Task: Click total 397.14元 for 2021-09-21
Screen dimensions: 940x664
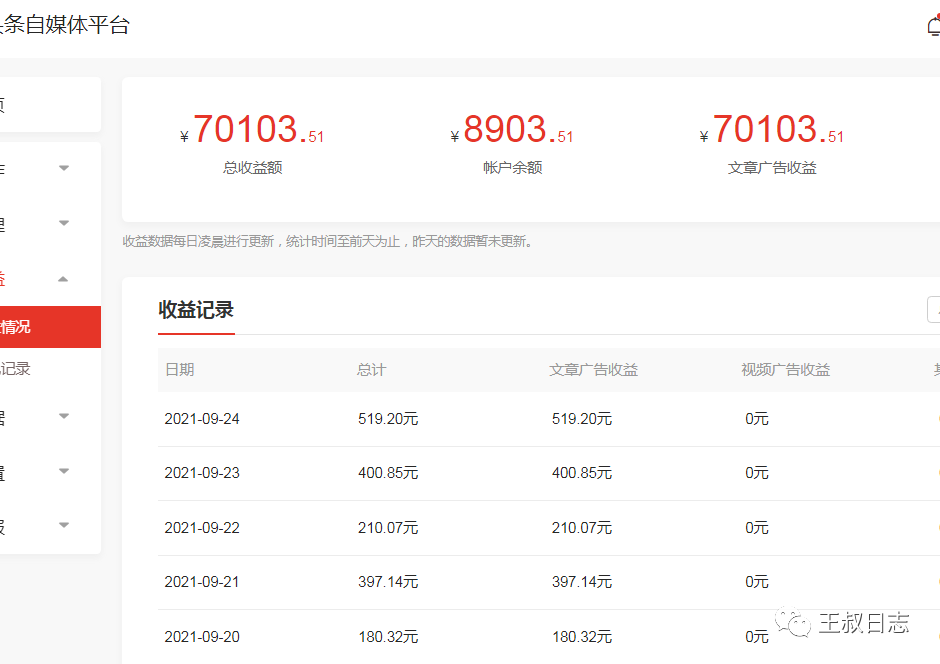Action: 388,582
